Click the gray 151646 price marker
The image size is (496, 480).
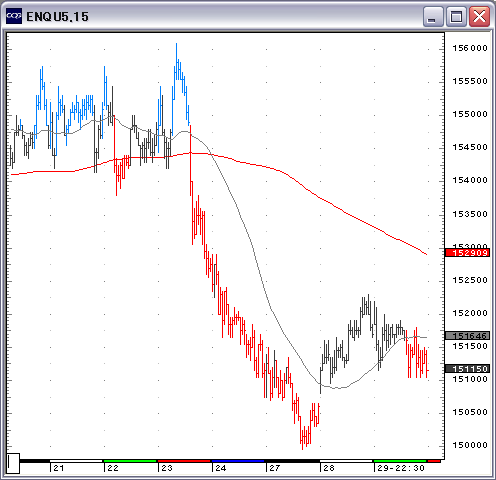(x=467, y=335)
